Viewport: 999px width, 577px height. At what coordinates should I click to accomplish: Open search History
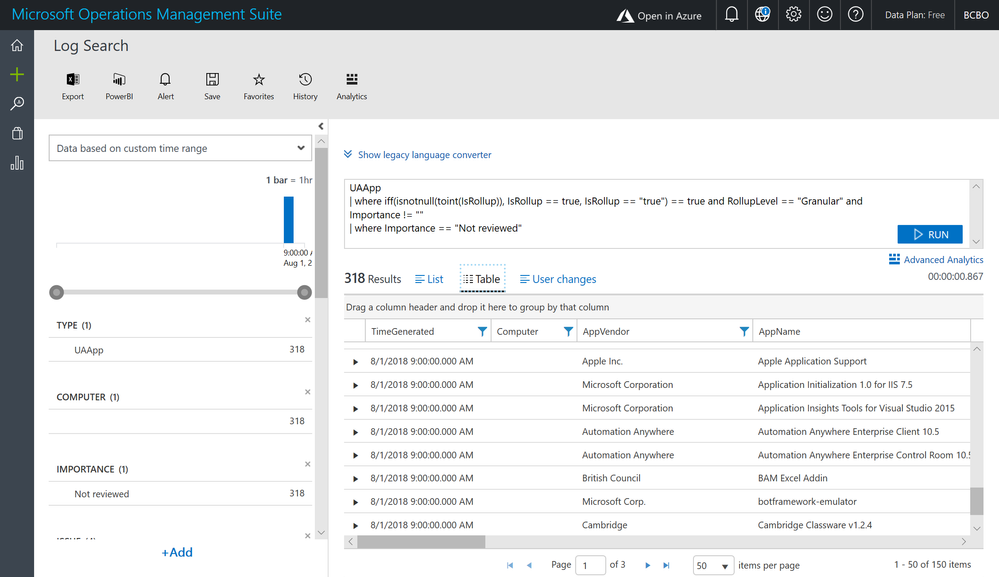coord(305,81)
